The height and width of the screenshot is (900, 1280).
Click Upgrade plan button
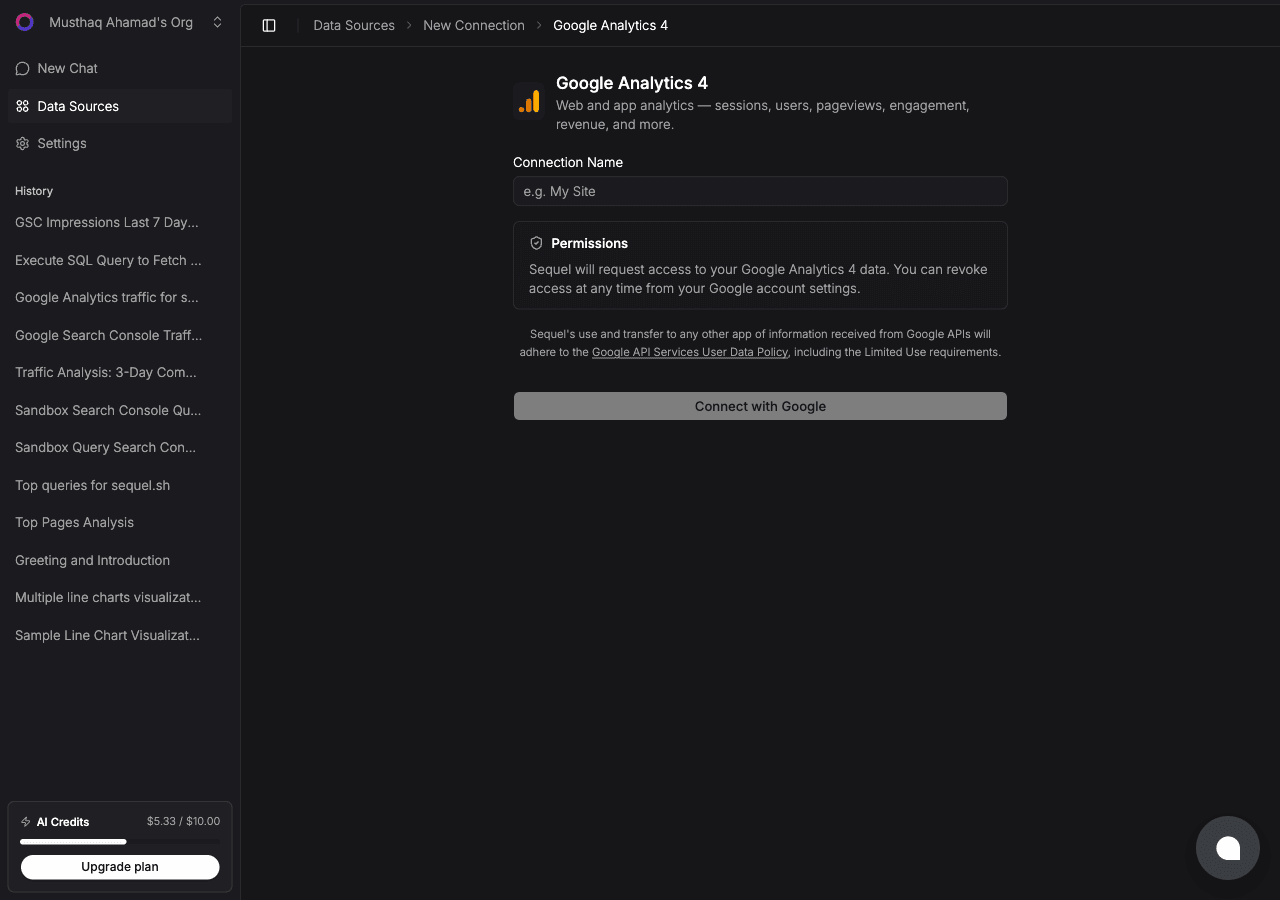(120, 867)
